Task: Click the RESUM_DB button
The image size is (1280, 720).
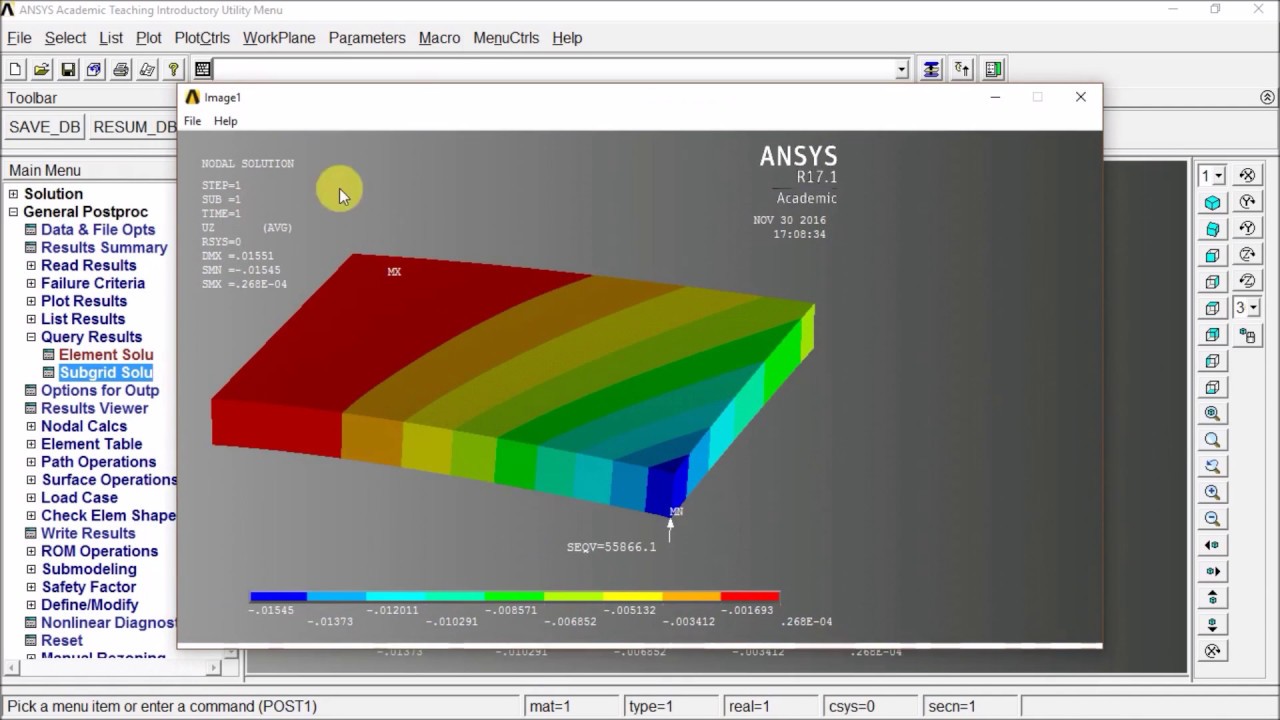Action: [x=134, y=127]
